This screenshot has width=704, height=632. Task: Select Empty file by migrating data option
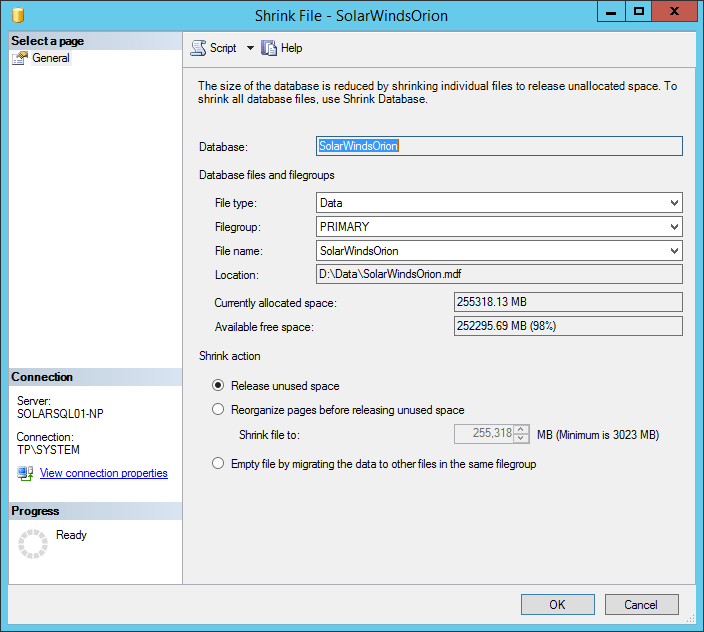[218, 463]
